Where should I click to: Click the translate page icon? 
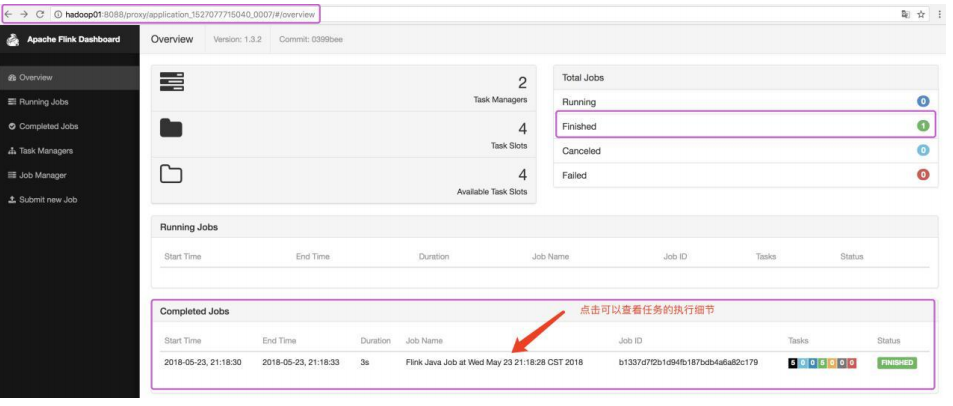click(906, 14)
